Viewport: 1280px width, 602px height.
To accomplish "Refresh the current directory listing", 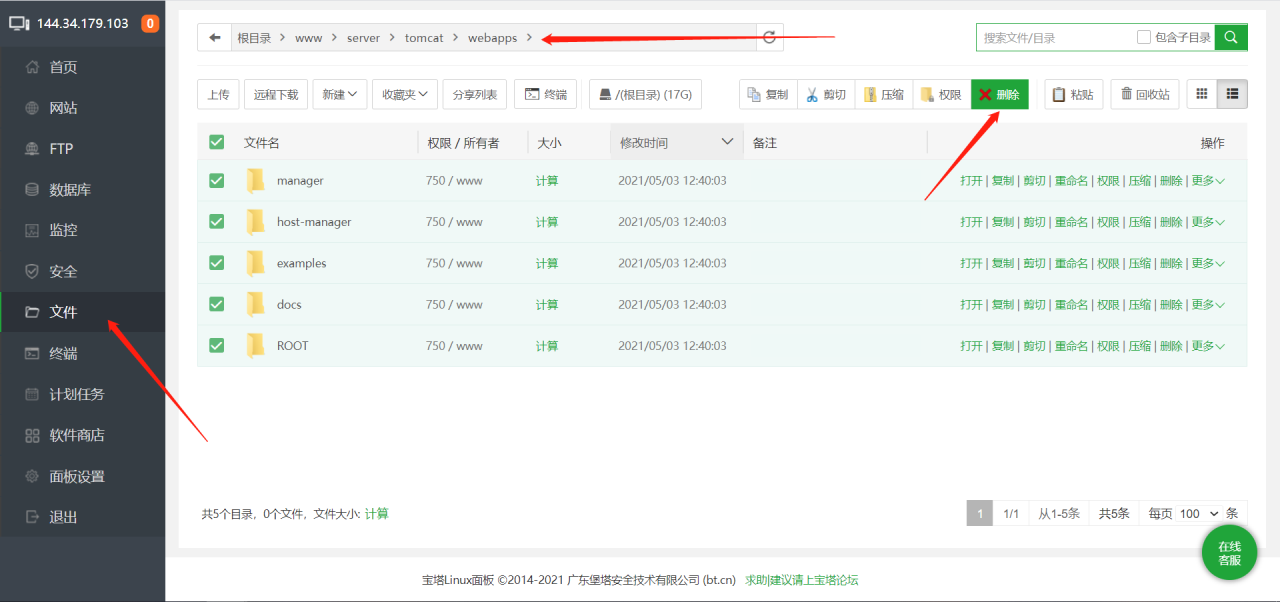I will coord(769,38).
